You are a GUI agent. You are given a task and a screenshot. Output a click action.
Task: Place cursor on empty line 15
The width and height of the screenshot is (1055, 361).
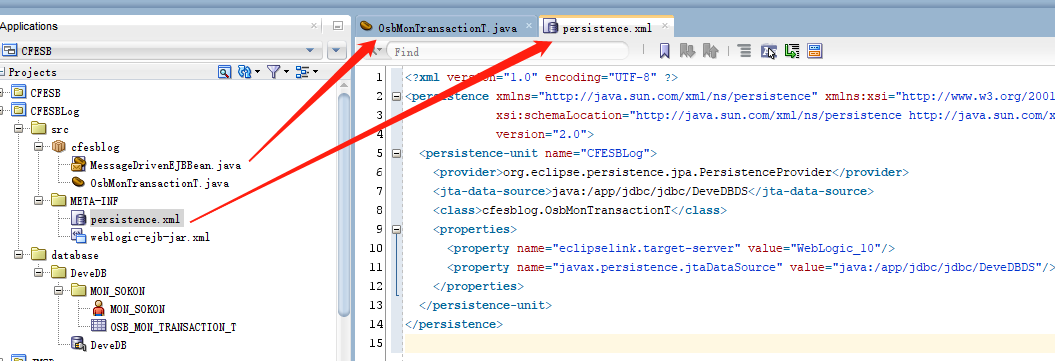(x=730, y=343)
